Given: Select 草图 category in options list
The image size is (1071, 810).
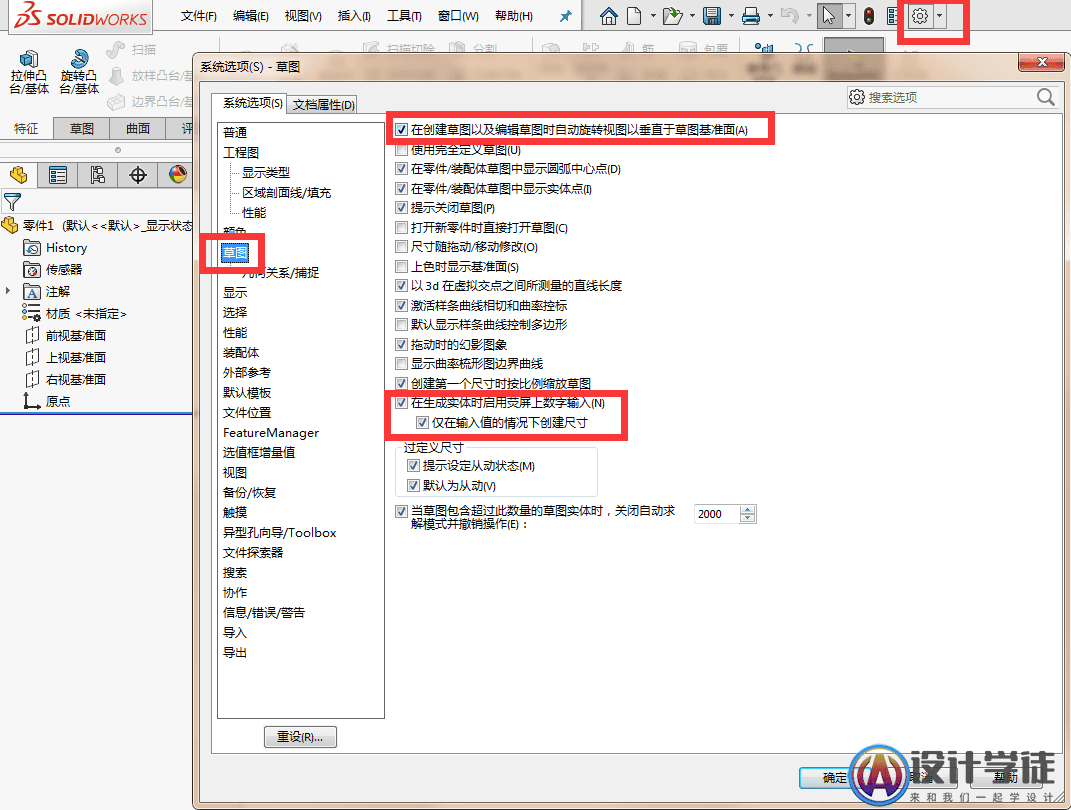Looking at the screenshot, I should (235, 253).
